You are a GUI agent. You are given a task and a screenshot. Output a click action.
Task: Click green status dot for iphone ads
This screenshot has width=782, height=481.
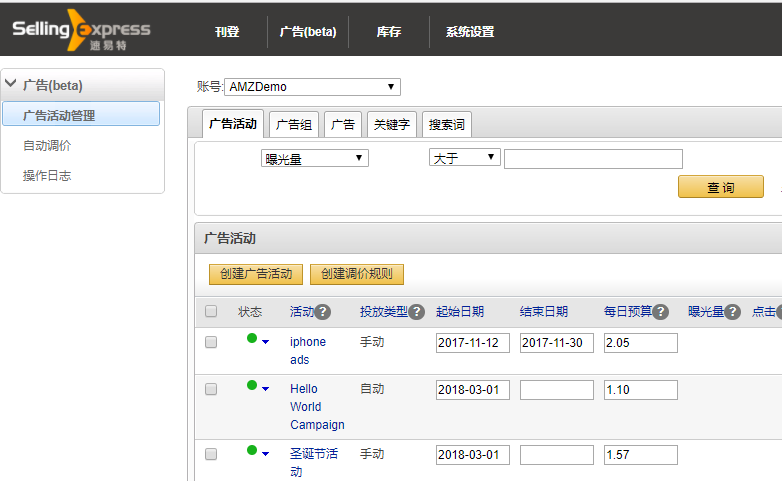[252, 338]
